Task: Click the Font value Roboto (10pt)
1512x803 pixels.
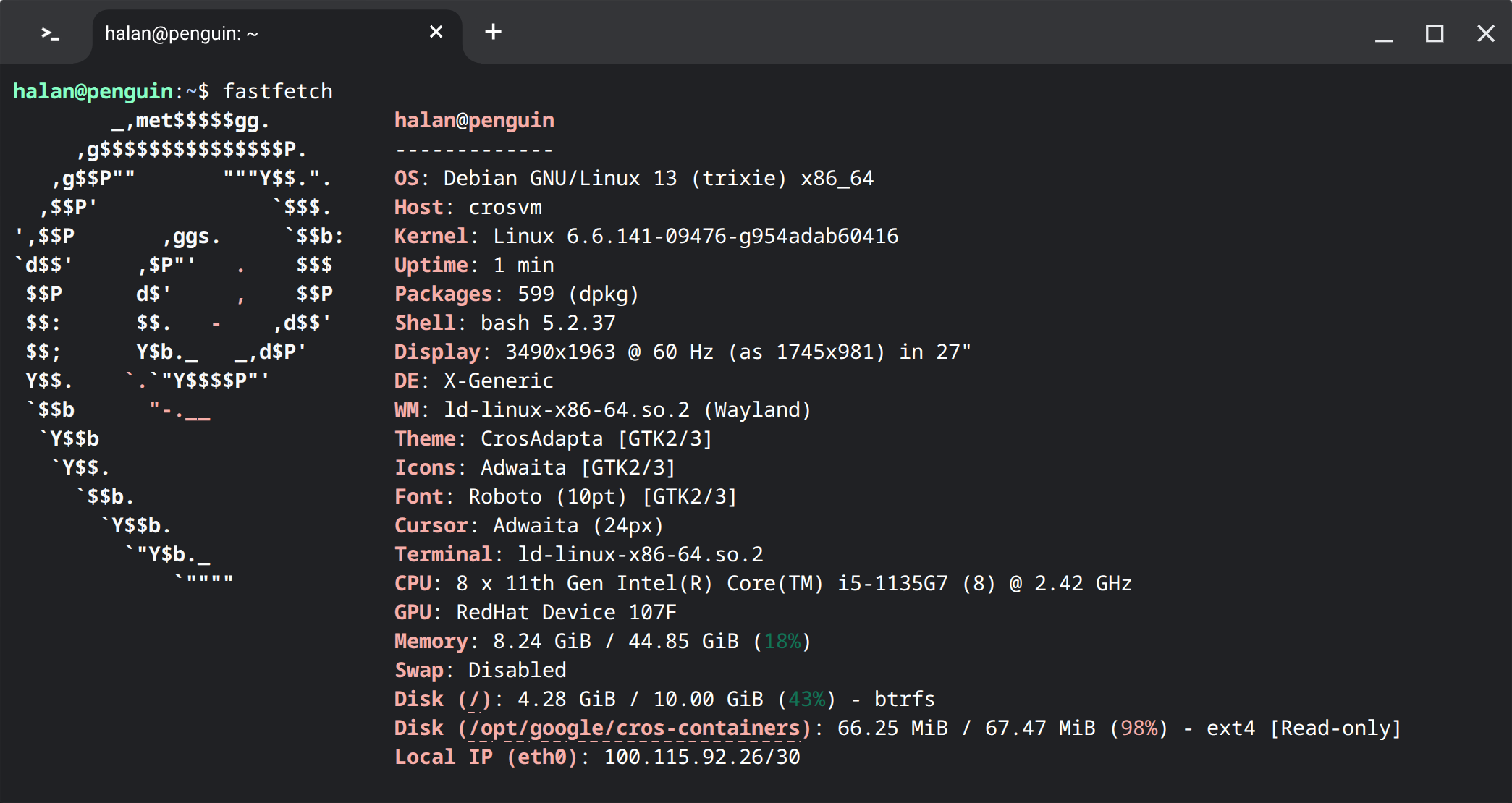Action: (547, 496)
